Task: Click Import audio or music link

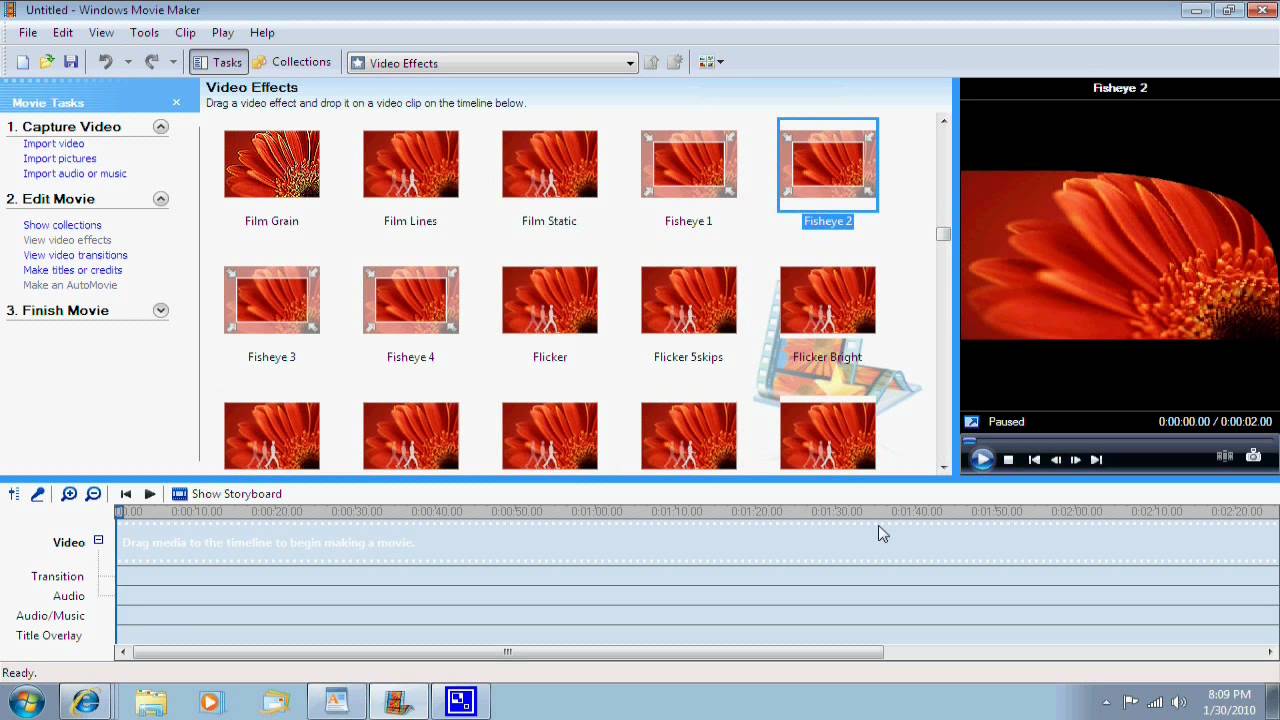Action: [75, 174]
